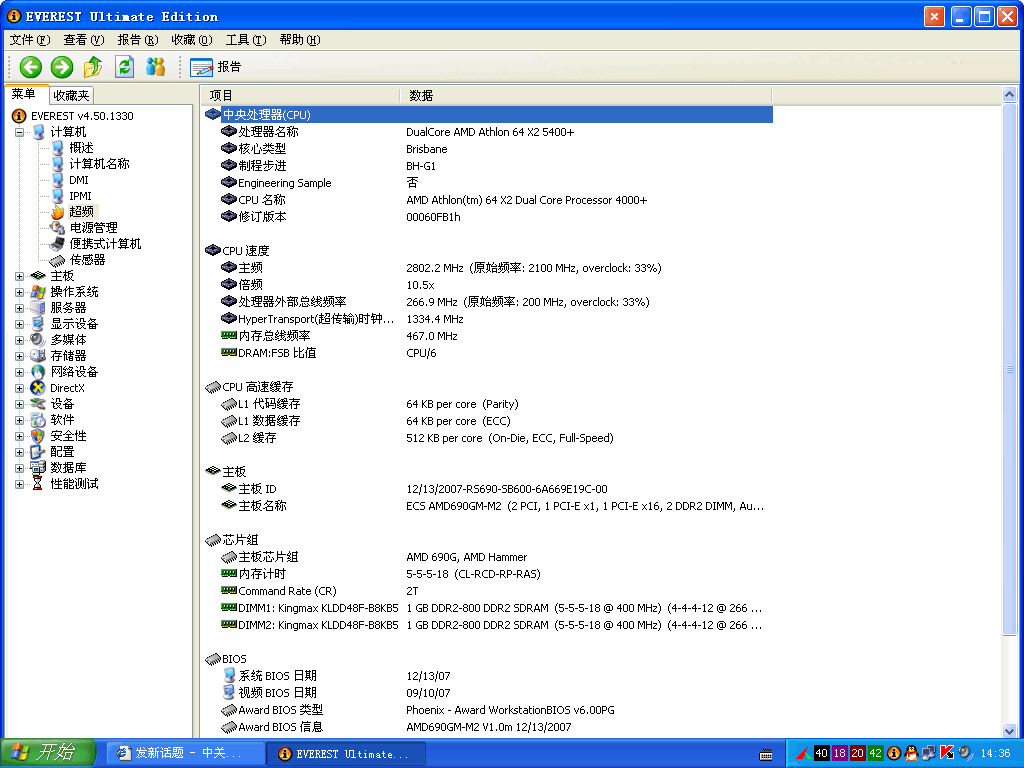The image size is (1024, 768).
Task: Switch to the 收藏夹 tab
Action: (x=71, y=95)
